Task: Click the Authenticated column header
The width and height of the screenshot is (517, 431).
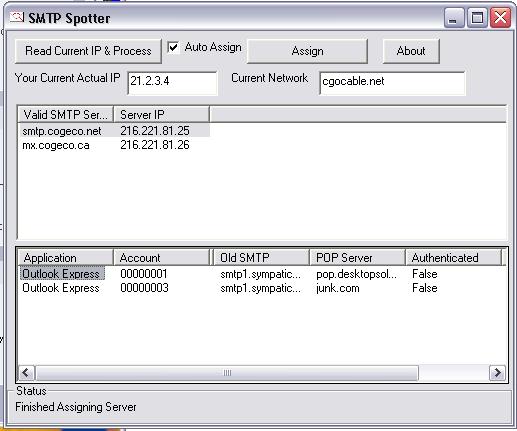Action: point(454,258)
